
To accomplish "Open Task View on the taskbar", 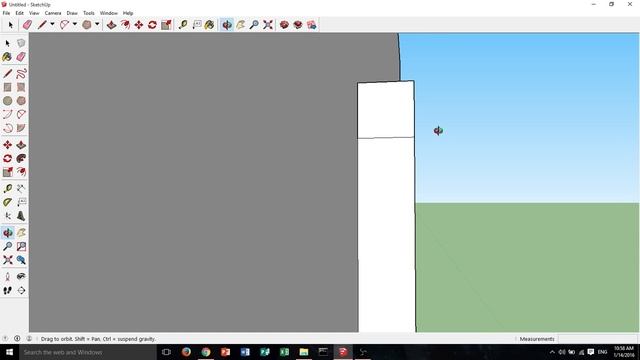I will 166,352.
